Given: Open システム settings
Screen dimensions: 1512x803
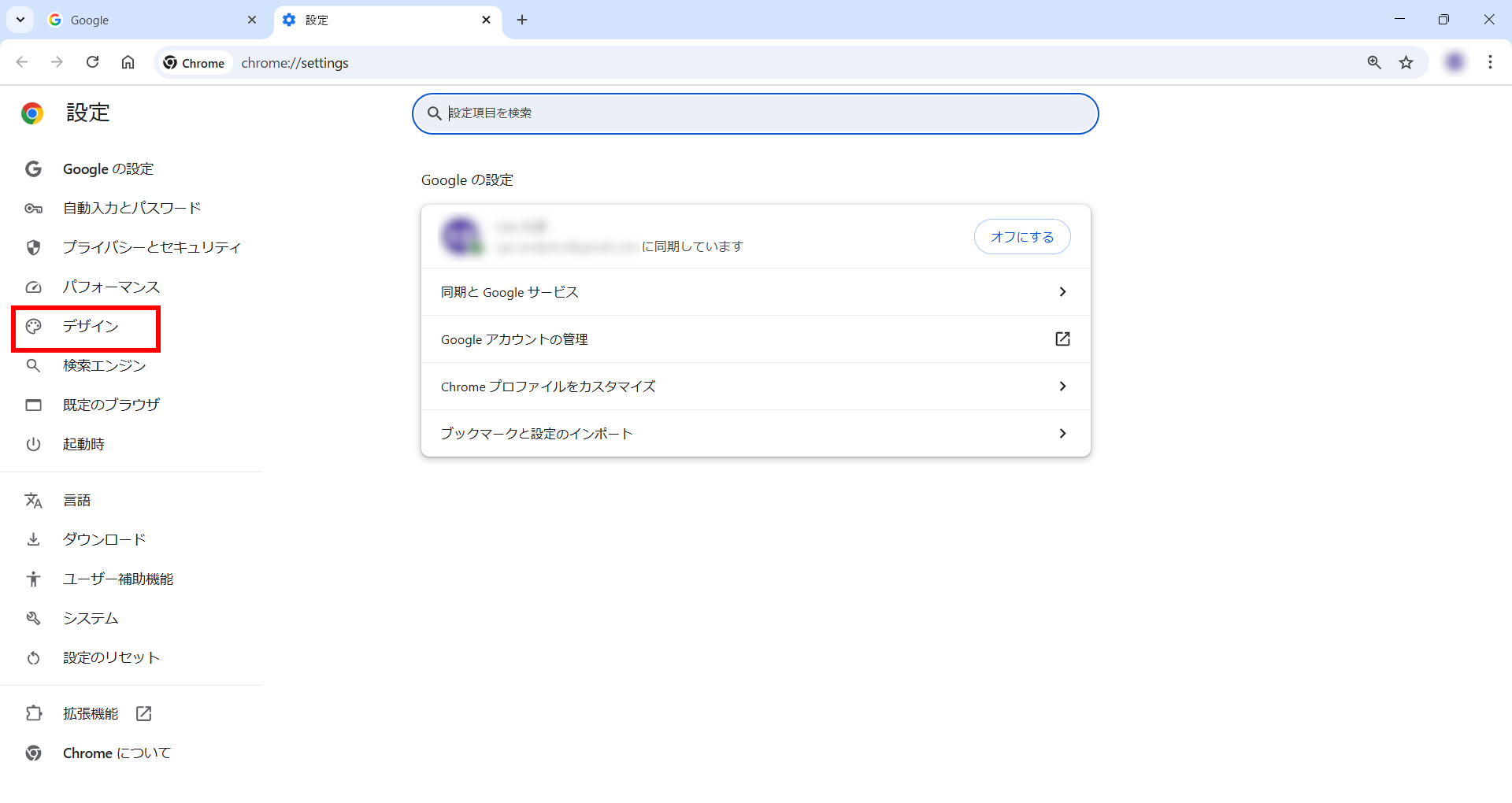Looking at the screenshot, I should (x=91, y=619).
